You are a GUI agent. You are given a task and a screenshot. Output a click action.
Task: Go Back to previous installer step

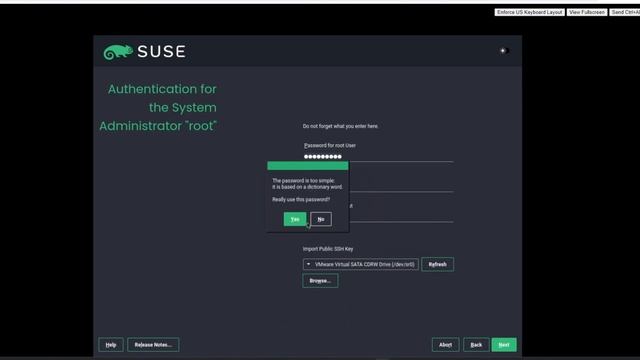[x=476, y=345]
